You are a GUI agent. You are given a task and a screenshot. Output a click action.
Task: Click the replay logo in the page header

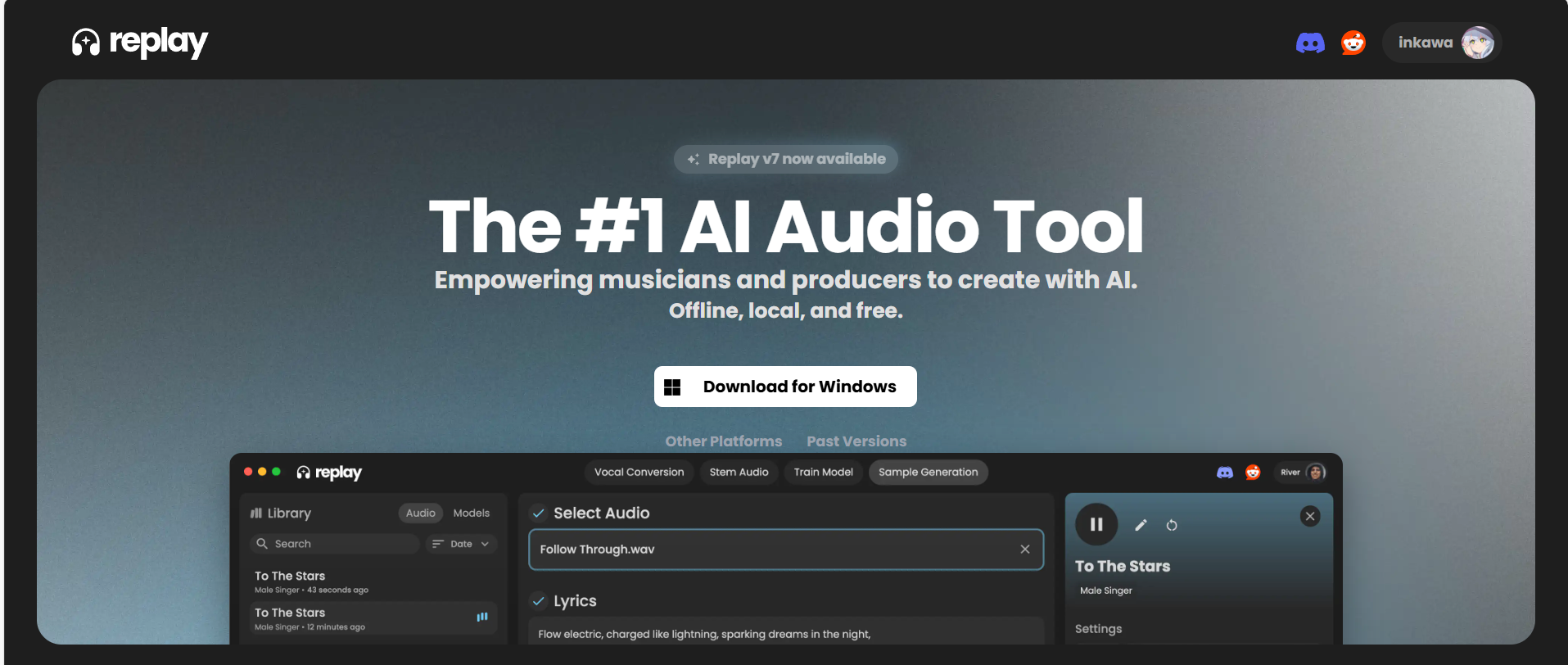pos(140,42)
